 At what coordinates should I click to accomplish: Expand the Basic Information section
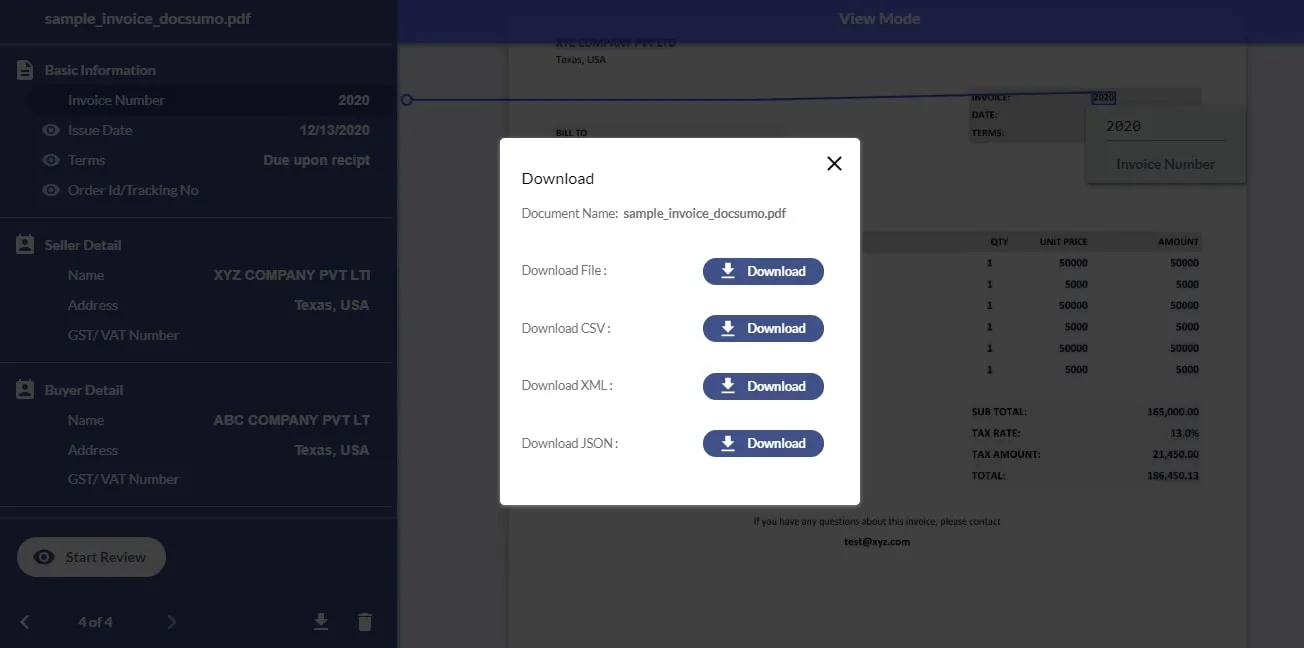point(100,69)
